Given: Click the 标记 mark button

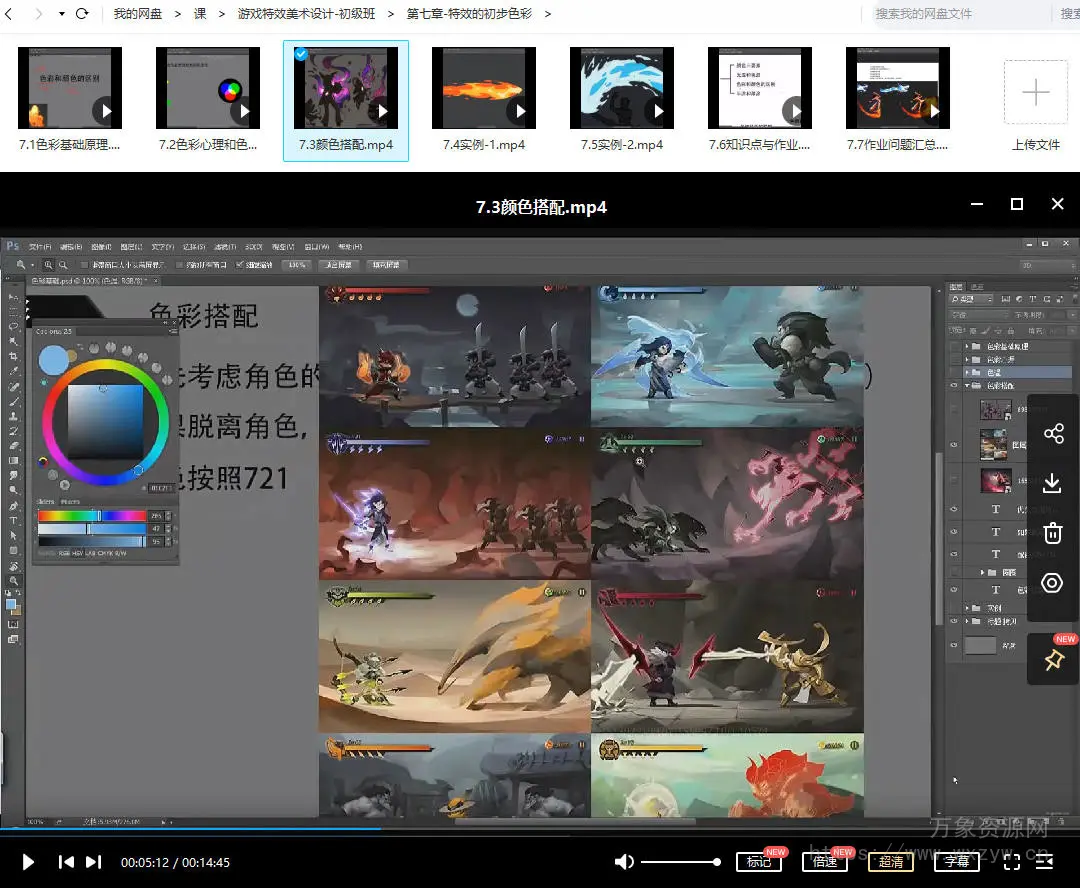Looking at the screenshot, I should click(758, 861).
